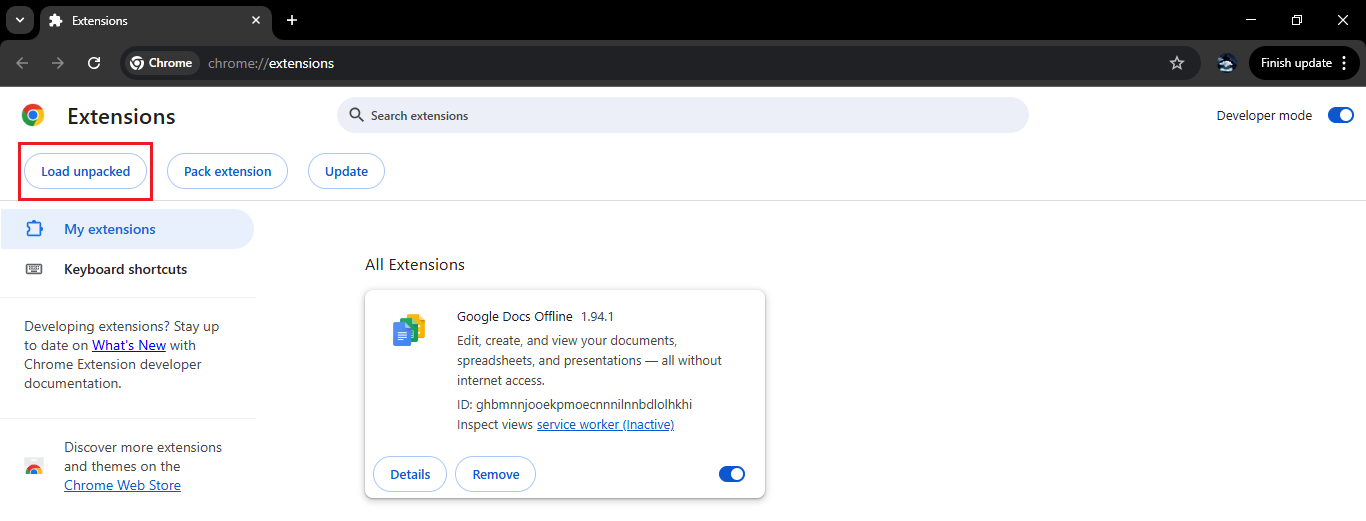Open a new tab with plus icon
The height and width of the screenshot is (521, 1366).
click(x=292, y=20)
